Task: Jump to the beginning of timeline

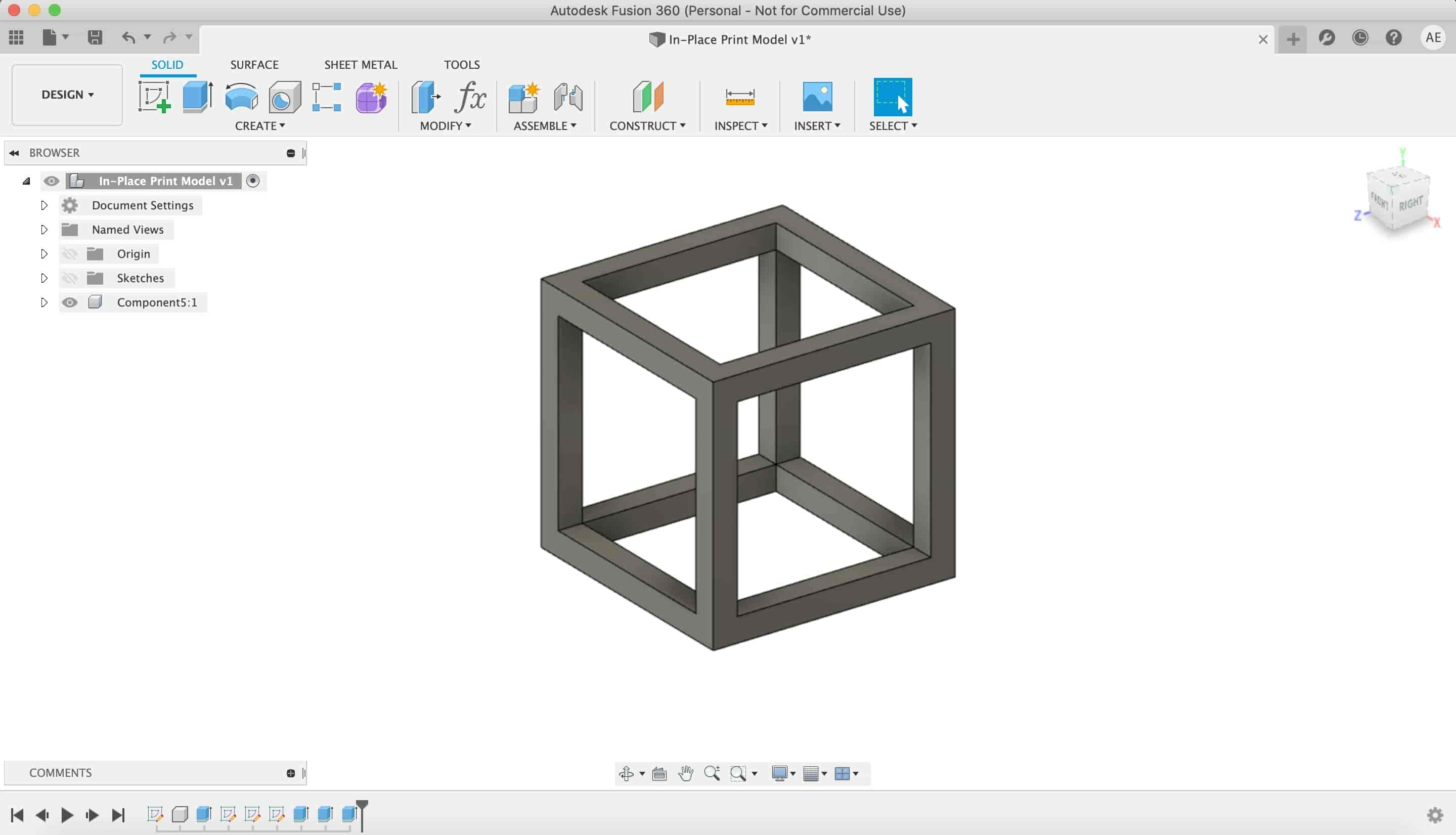Action: click(x=17, y=815)
